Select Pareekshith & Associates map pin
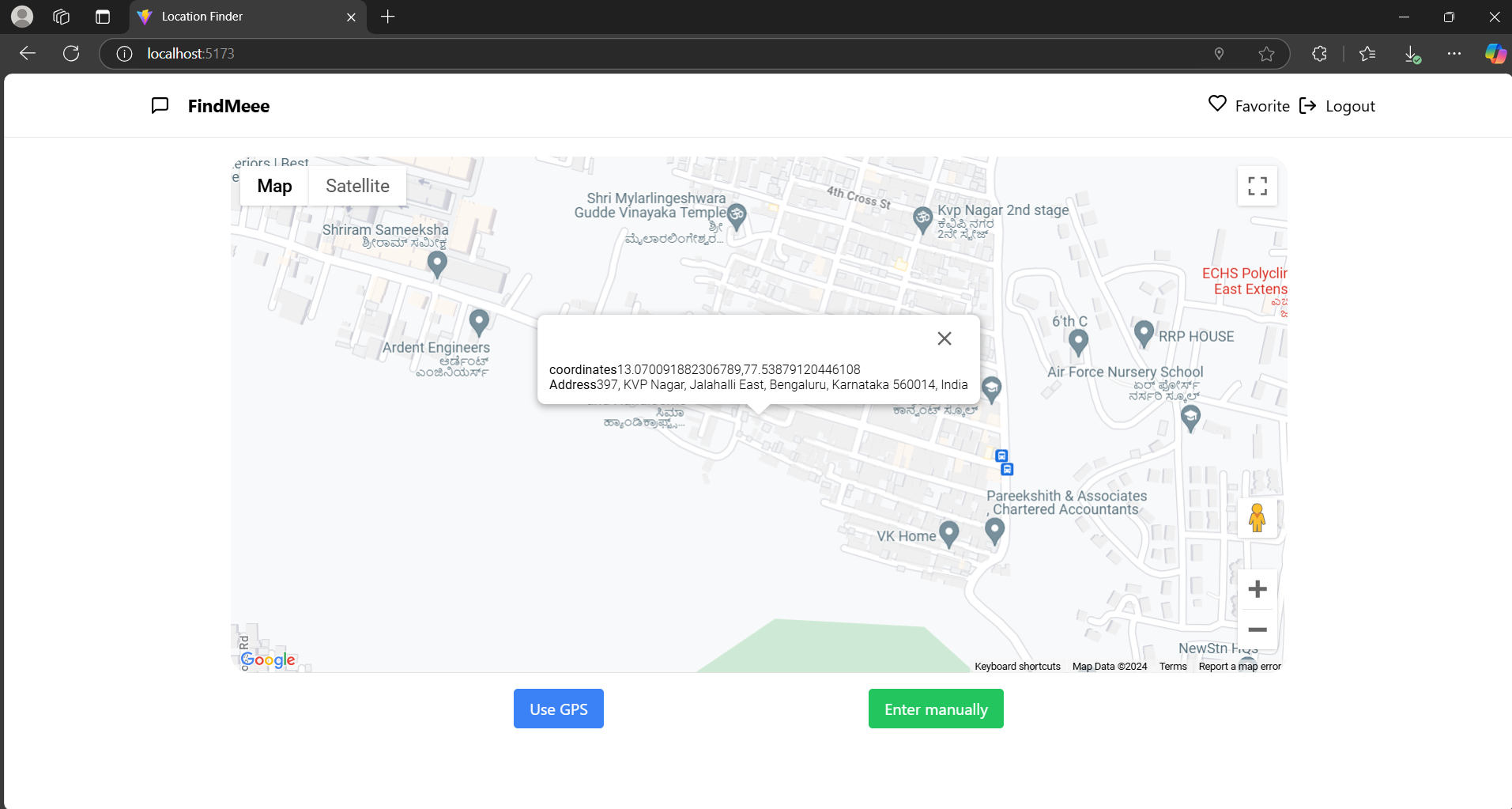 coord(995,531)
